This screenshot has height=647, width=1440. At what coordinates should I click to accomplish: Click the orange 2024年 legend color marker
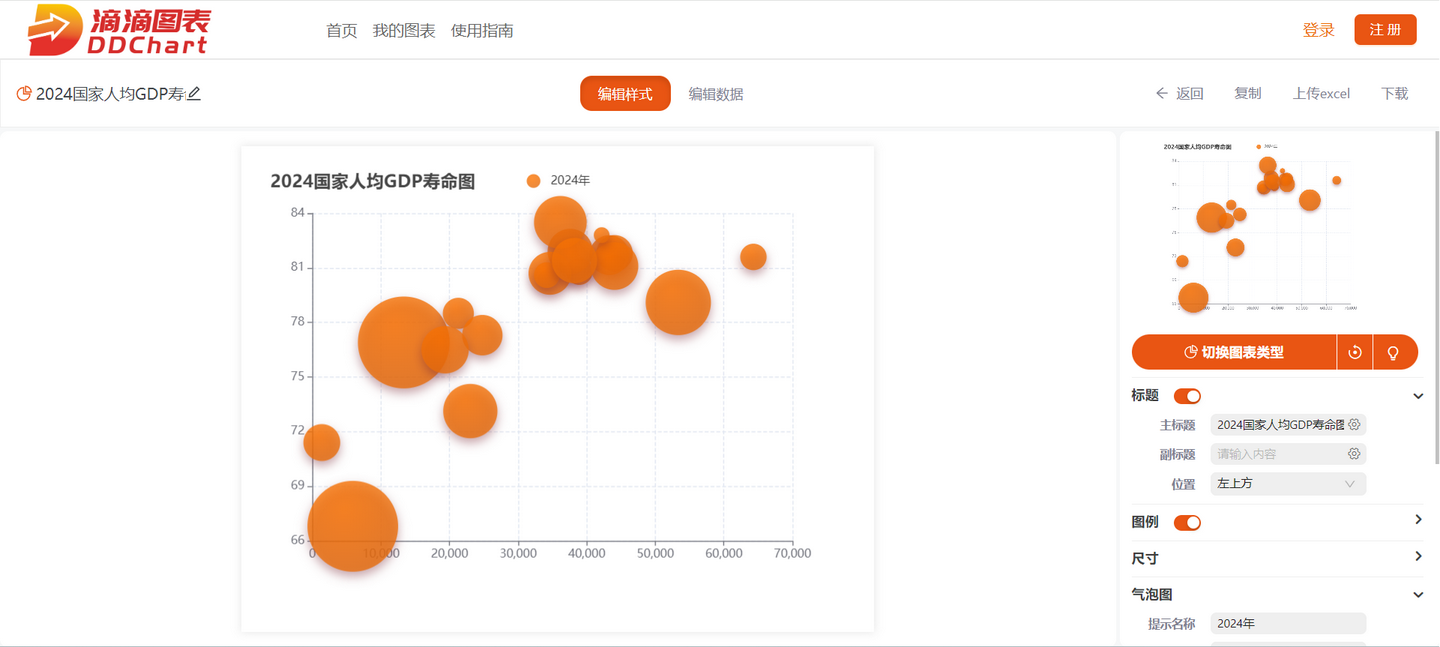534,180
